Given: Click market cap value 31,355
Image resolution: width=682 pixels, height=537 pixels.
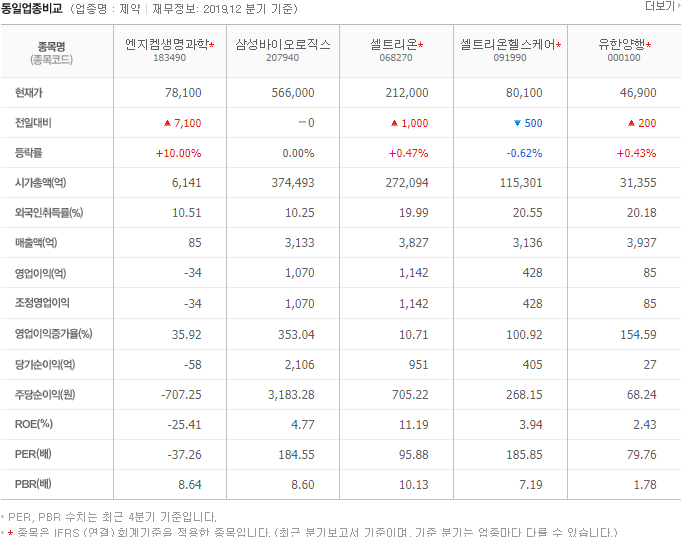Looking at the screenshot, I should click(x=638, y=183).
